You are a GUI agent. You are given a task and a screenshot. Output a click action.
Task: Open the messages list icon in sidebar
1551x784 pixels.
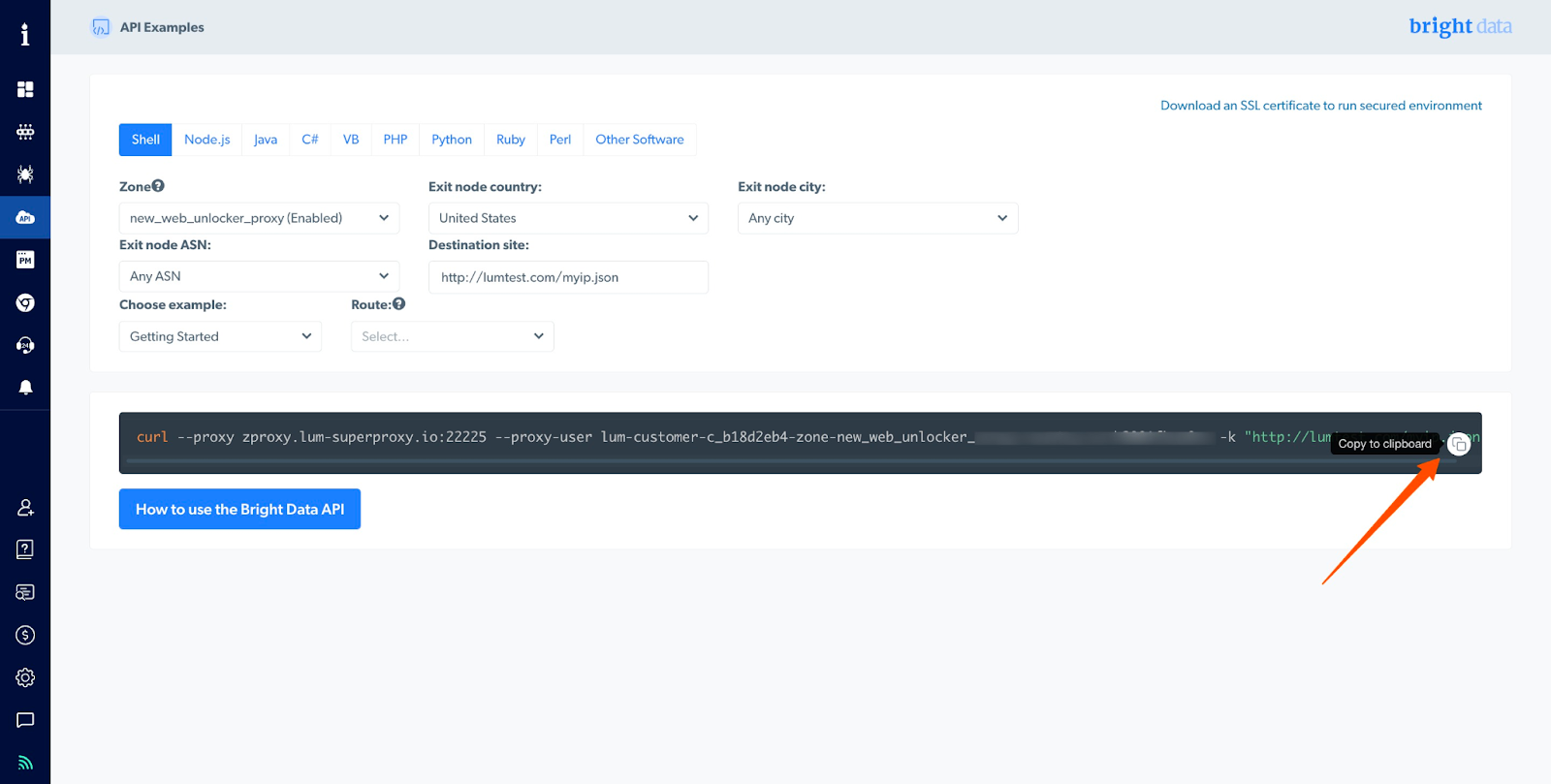25,592
